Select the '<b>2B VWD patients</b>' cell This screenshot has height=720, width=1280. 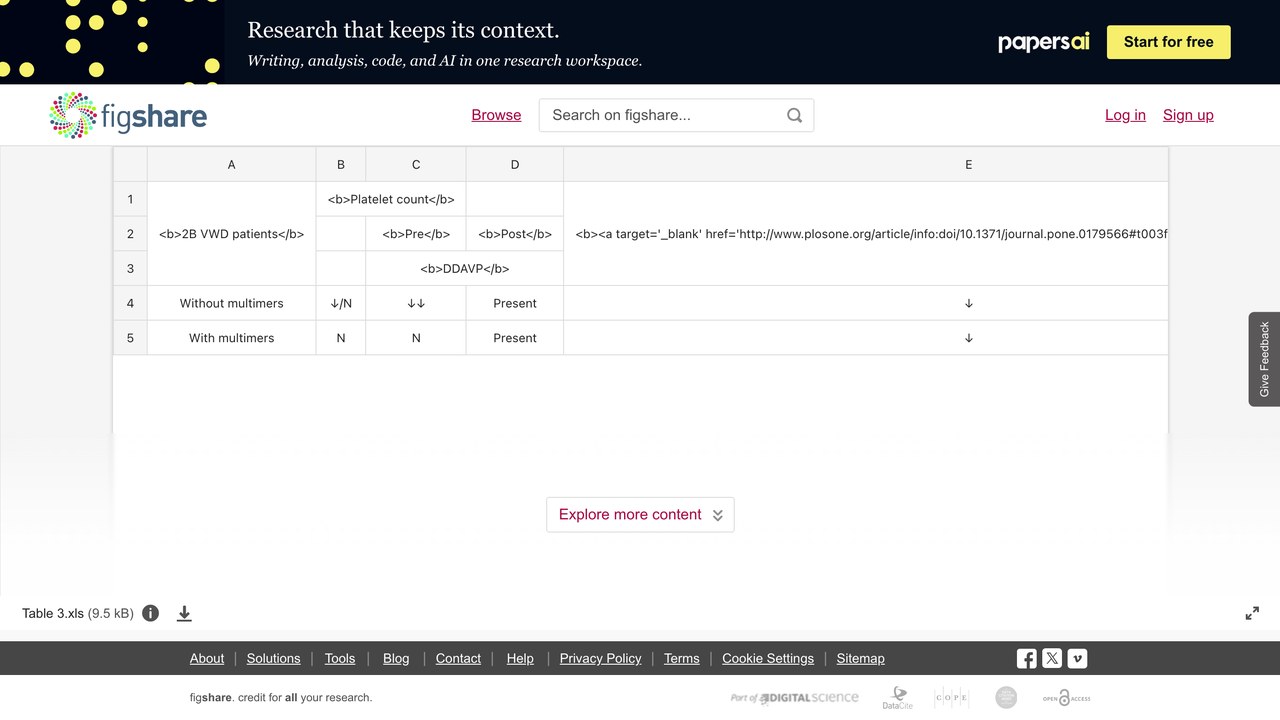232,234
